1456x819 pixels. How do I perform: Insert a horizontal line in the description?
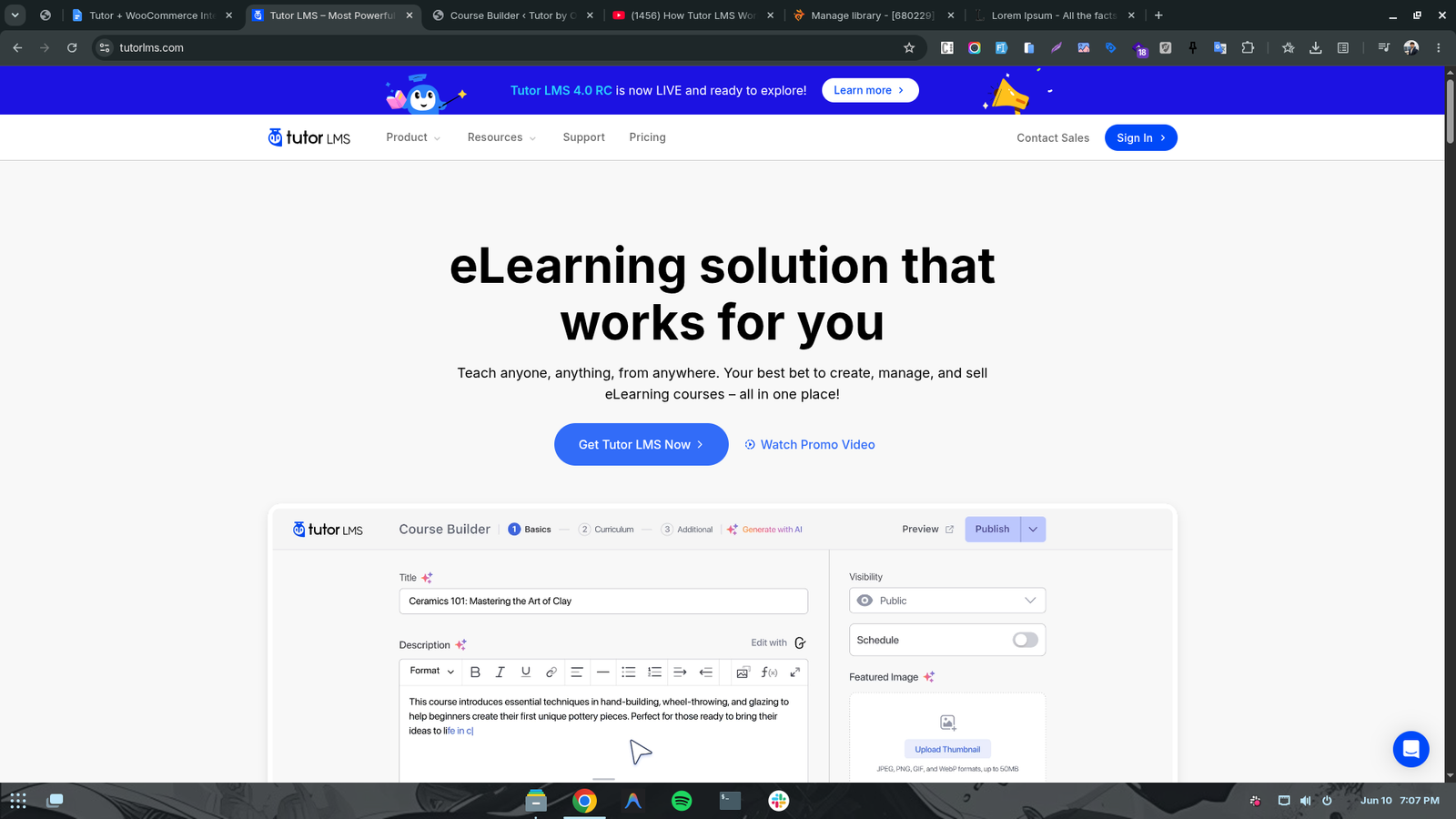(602, 672)
